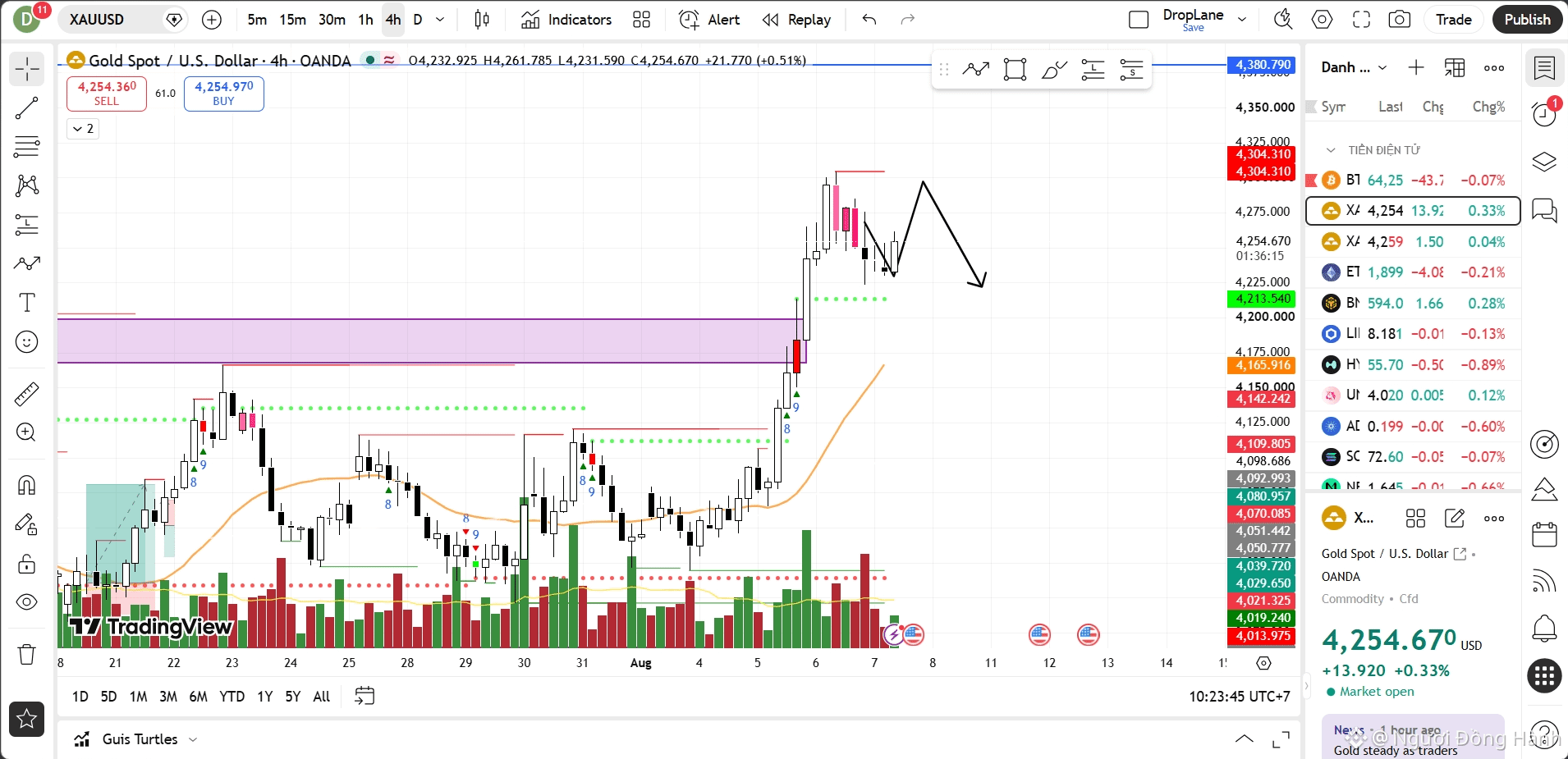Open the chats panel icon

[x=1544, y=211]
